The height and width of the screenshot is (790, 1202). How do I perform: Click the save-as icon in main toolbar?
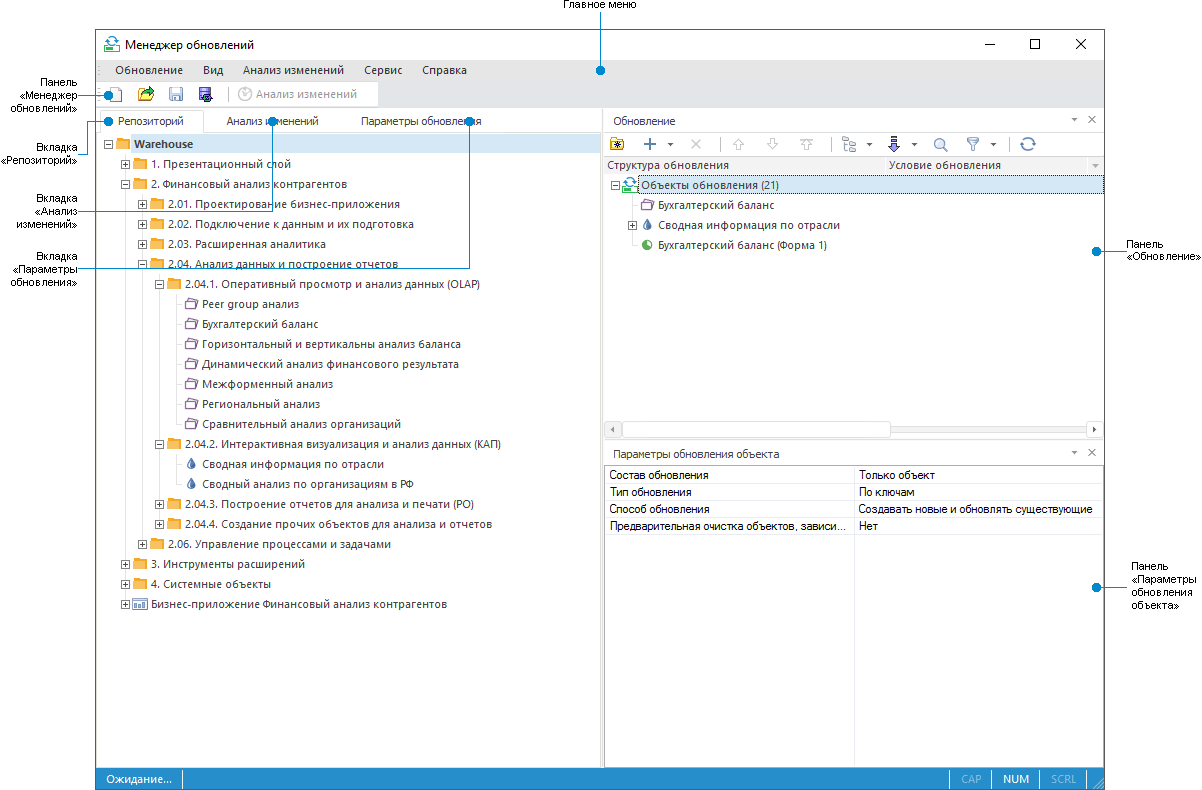pyautogui.click(x=205, y=94)
